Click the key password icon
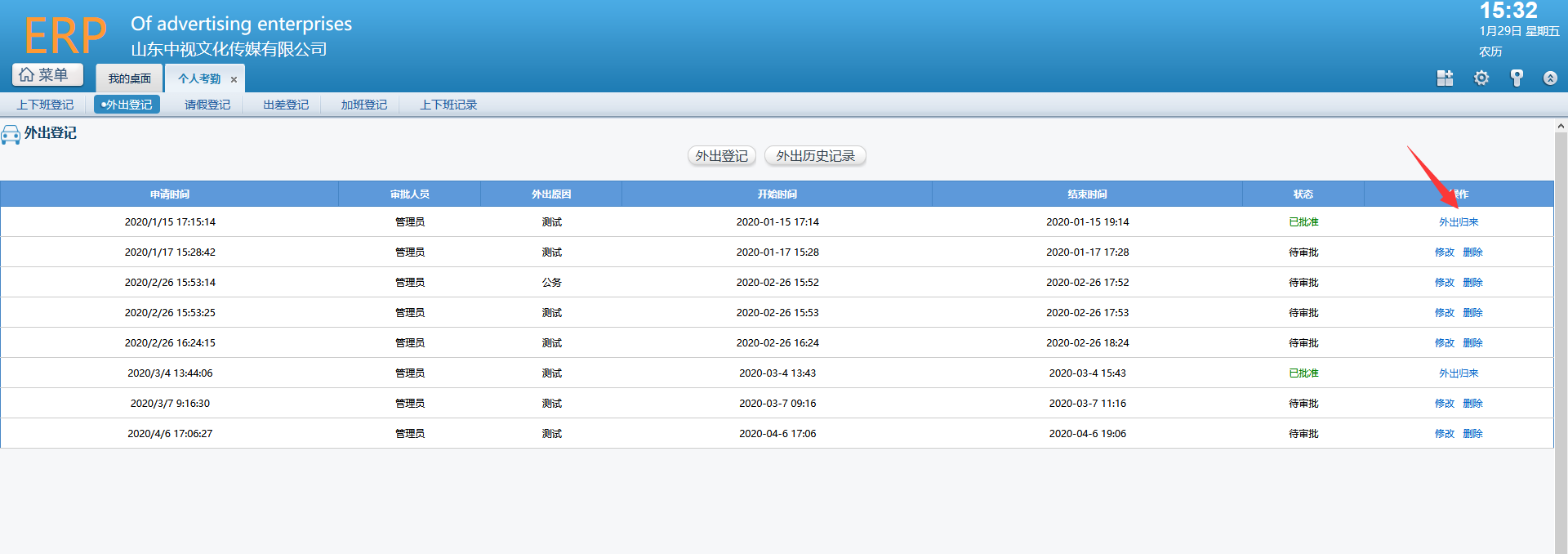The width and height of the screenshot is (1568, 554). tap(1517, 78)
